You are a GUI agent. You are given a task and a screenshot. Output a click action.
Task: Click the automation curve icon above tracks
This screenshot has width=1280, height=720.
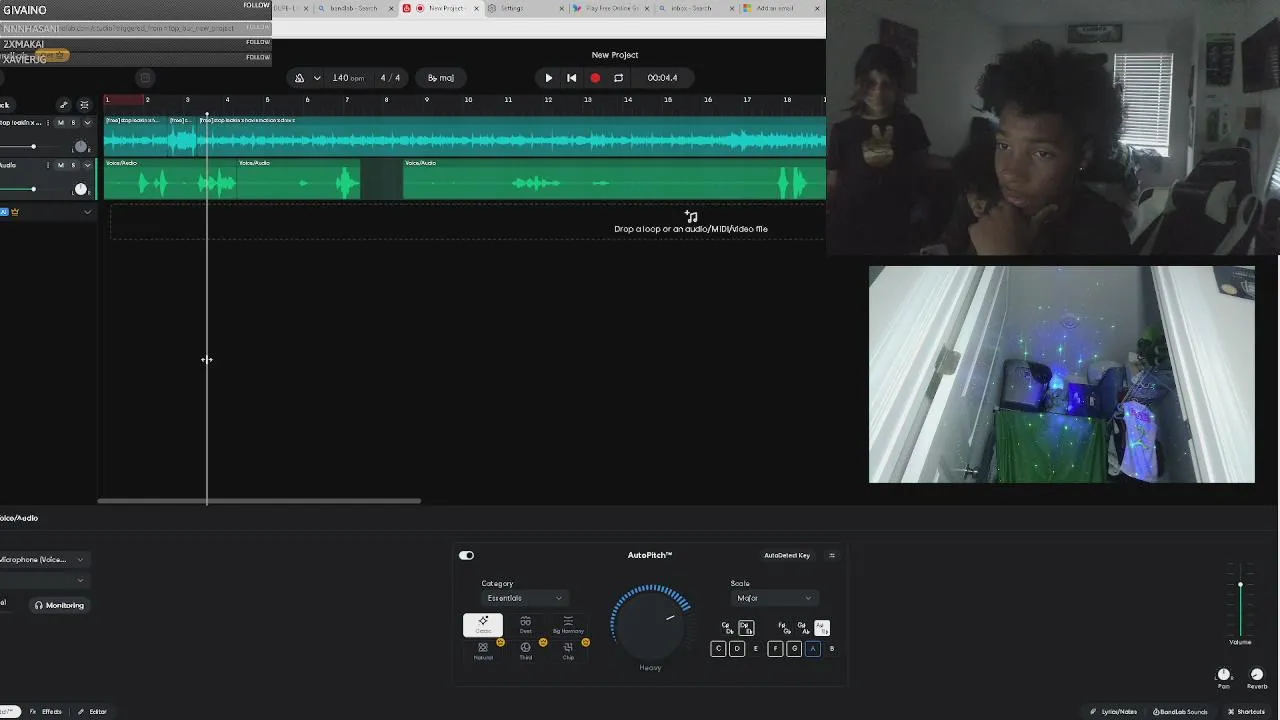coord(64,104)
